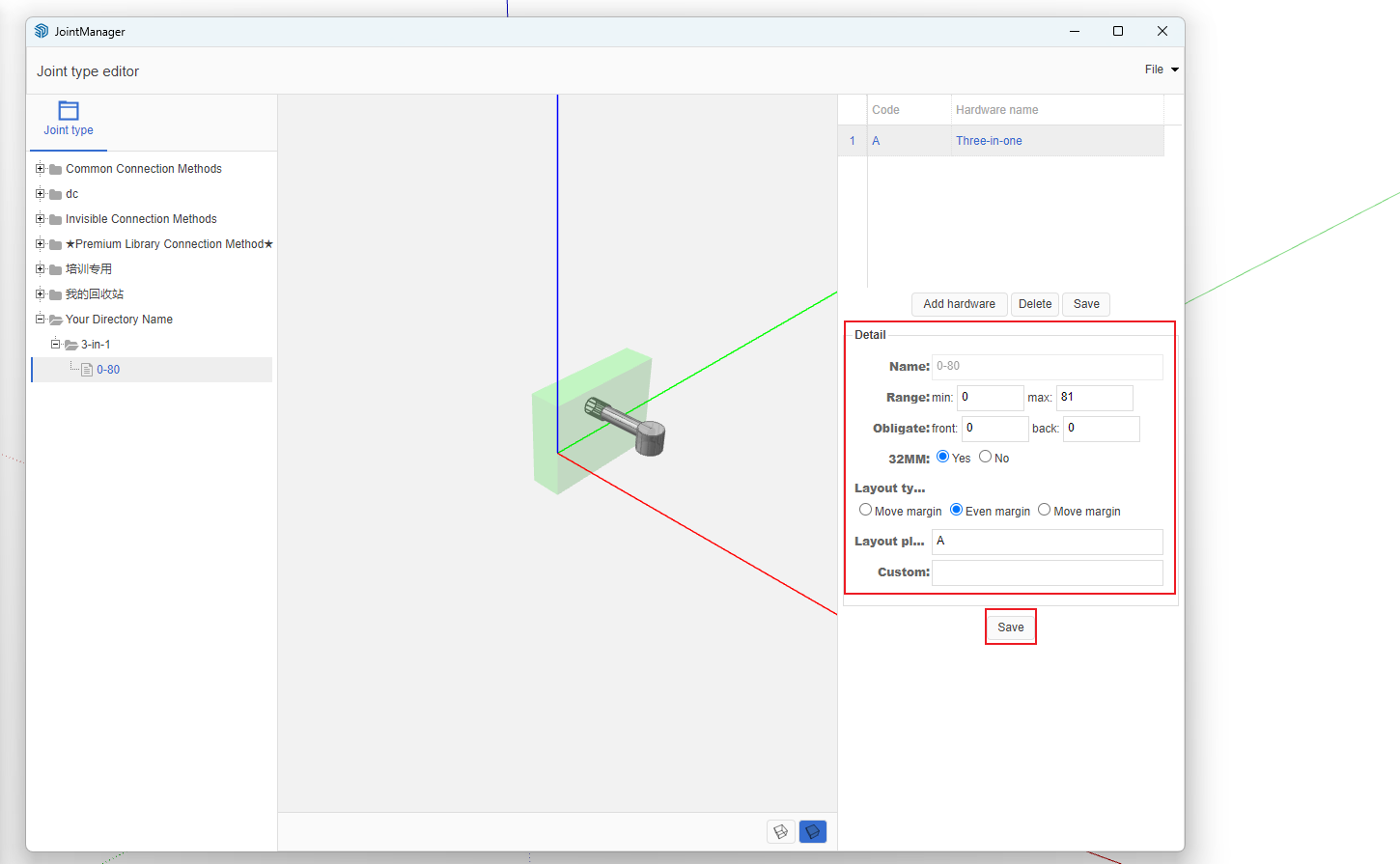
Task: Click the Common Connection Methods folder icon
Action: pyautogui.click(x=56, y=170)
